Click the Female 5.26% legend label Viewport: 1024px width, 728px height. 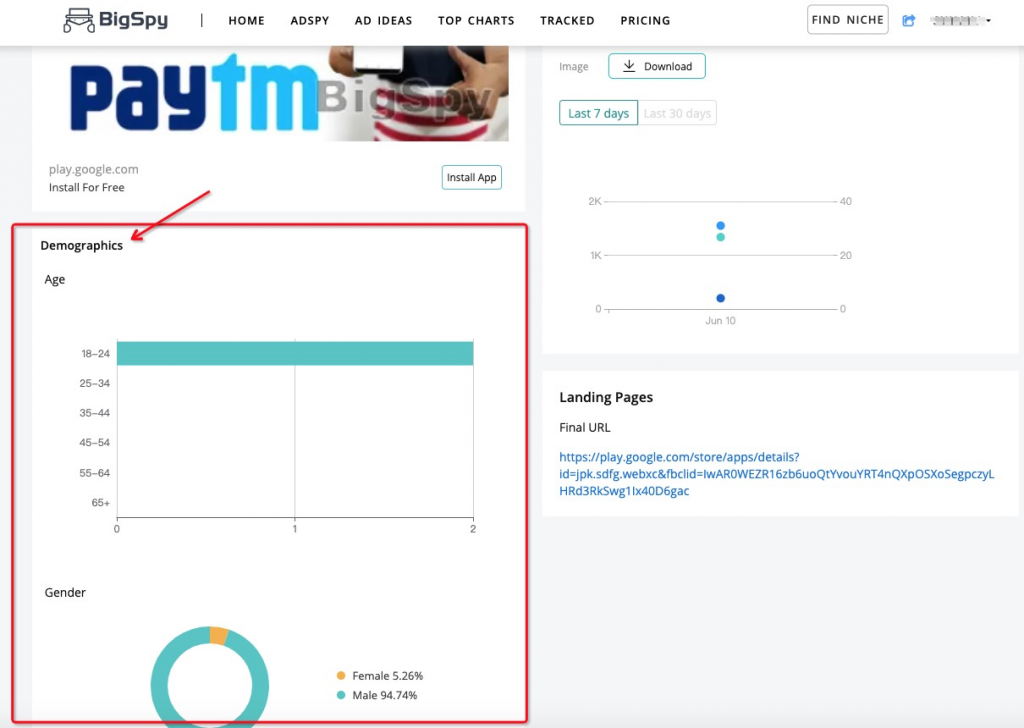(388, 676)
